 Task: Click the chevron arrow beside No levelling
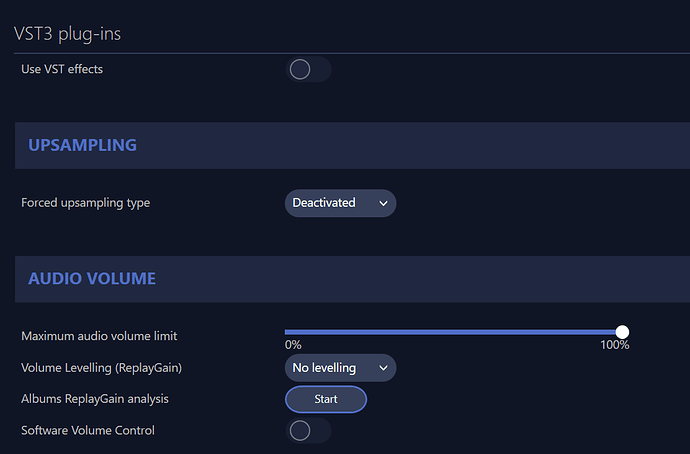pos(382,368)
